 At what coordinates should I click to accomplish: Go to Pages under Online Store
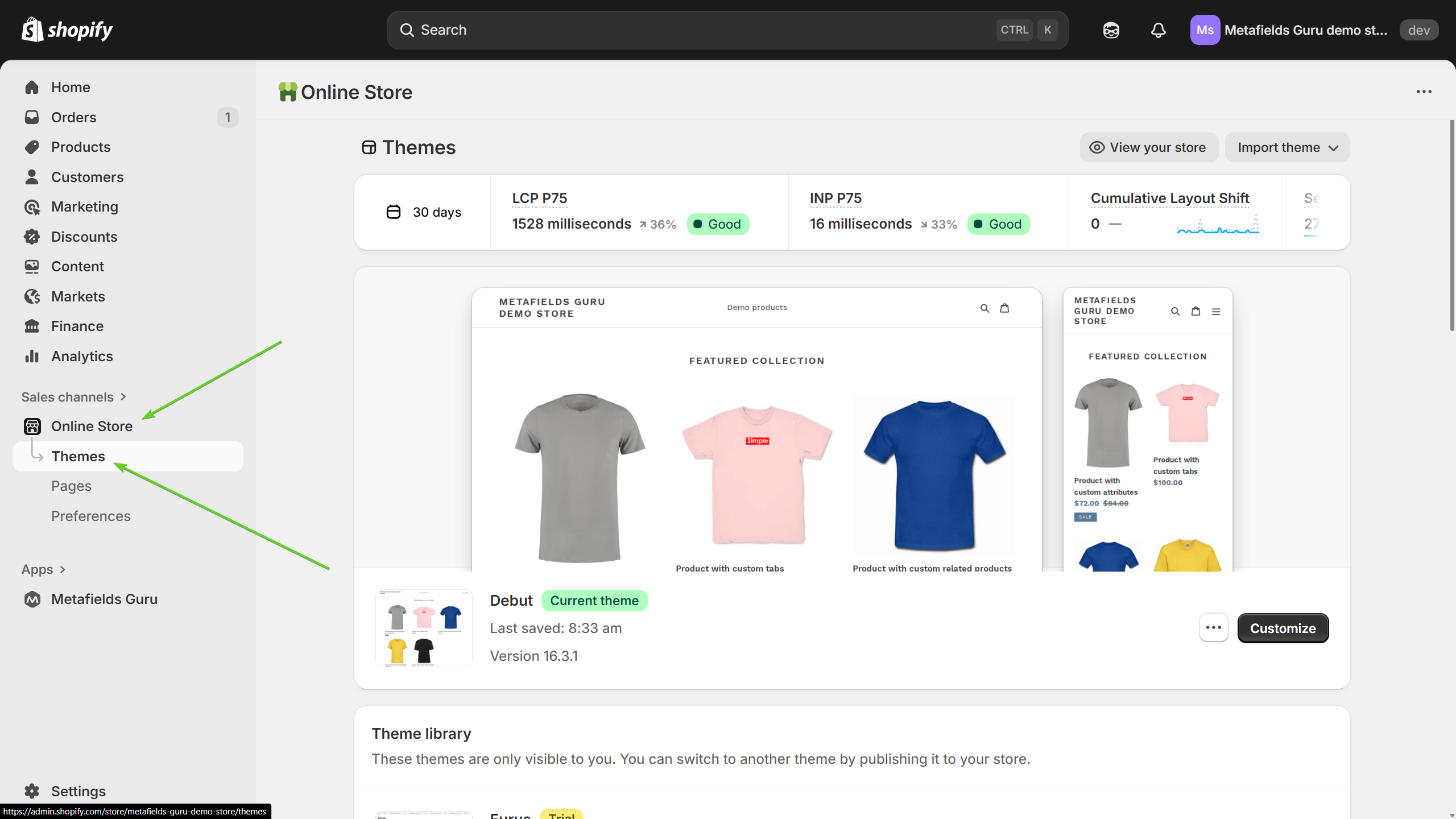(x=71, y=486)
